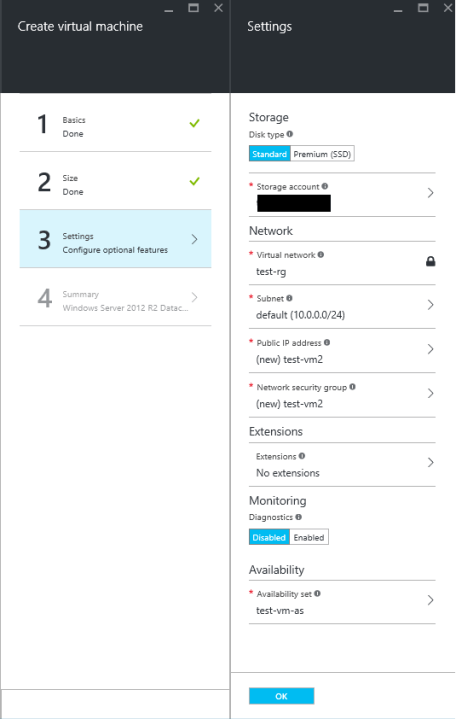Click the (new) test-vm2 Public IP value

289,360
